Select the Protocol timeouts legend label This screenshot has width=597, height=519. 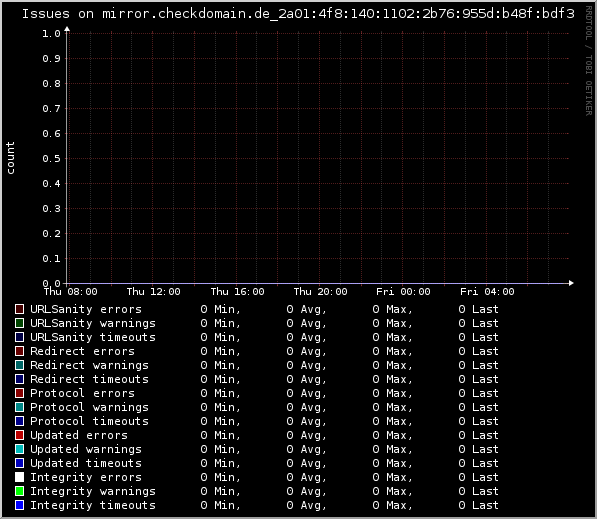(89, 421)
